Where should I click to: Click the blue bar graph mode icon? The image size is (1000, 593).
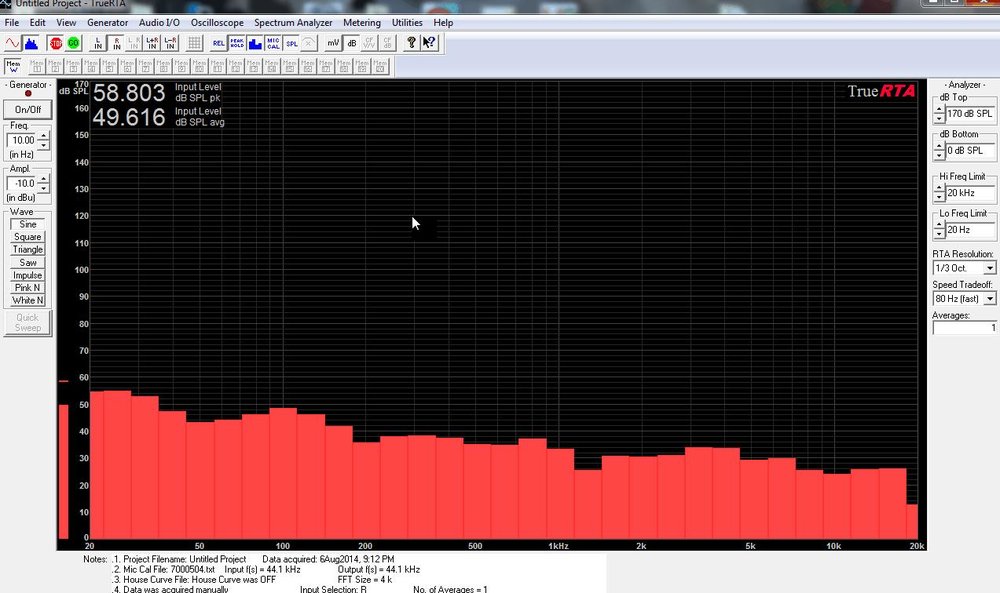point(255,43)
